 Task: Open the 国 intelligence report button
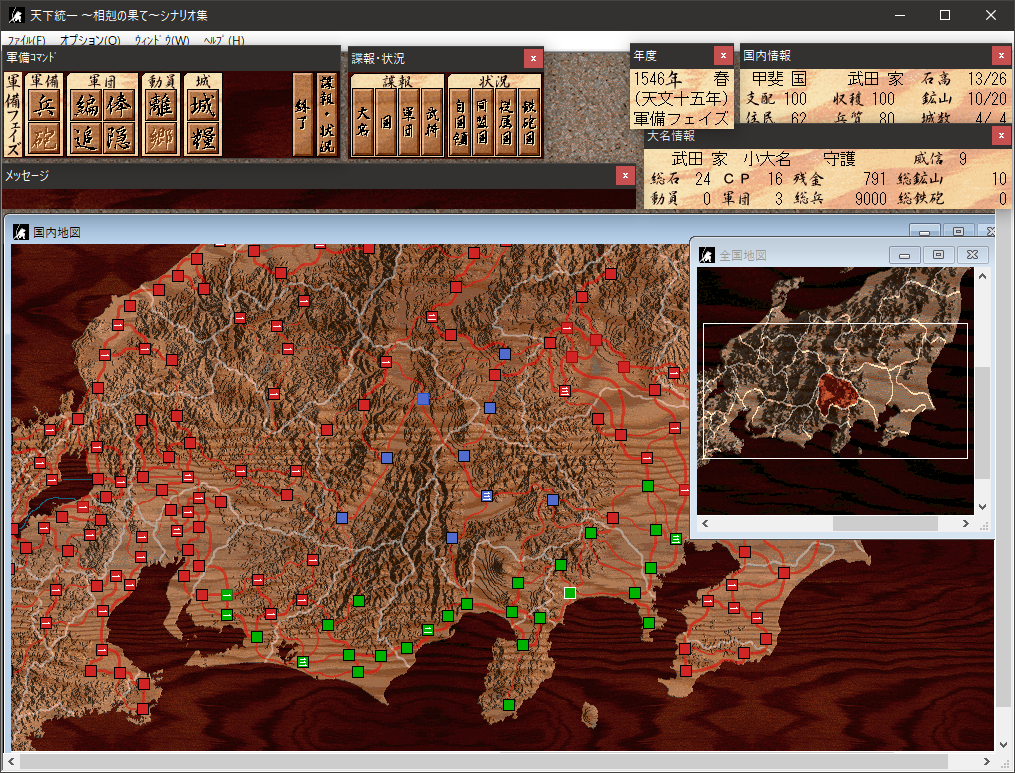point(386,122)
